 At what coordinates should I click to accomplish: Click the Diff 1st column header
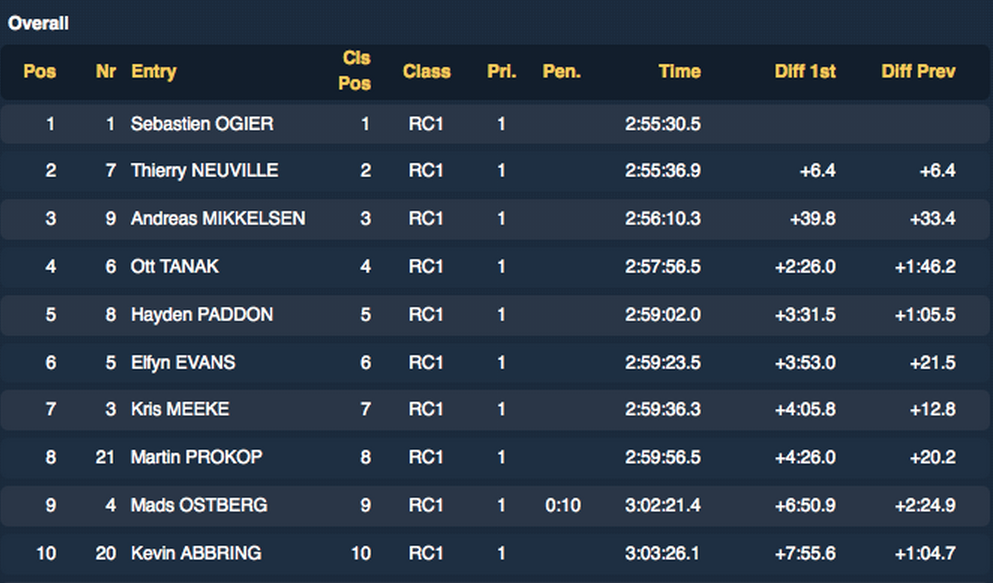(805, 71)
